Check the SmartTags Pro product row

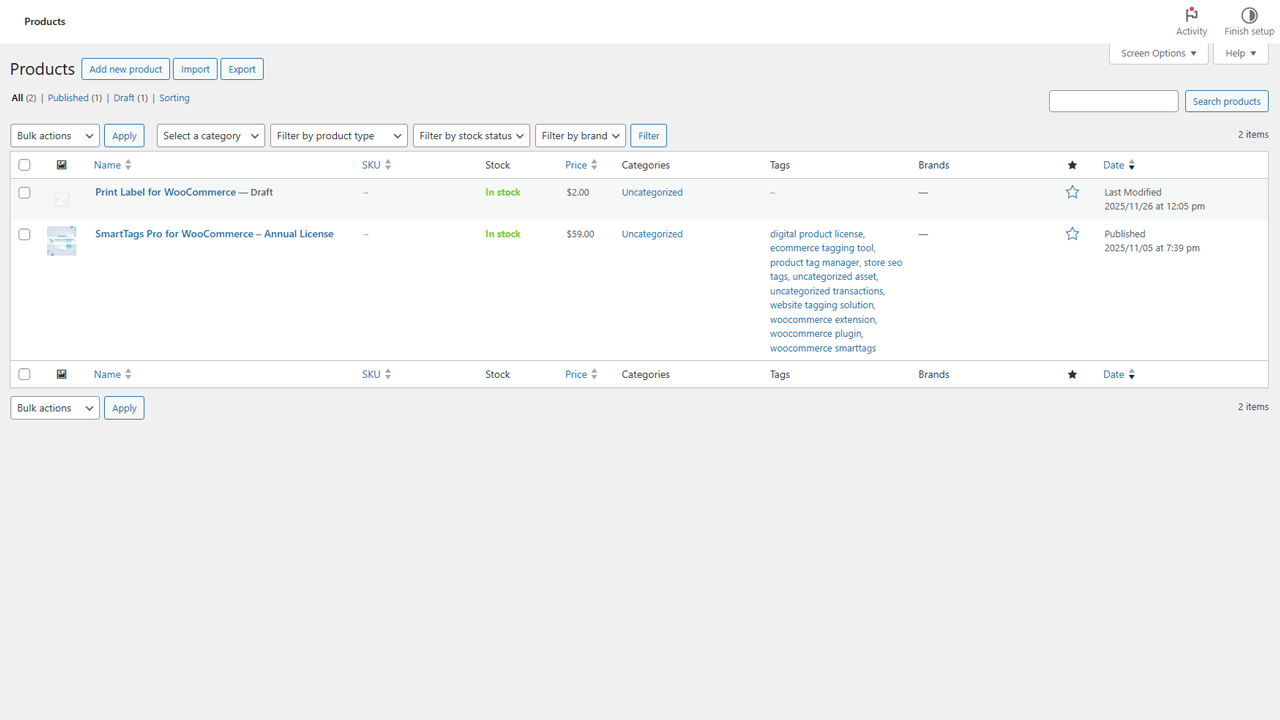point(24,233)
